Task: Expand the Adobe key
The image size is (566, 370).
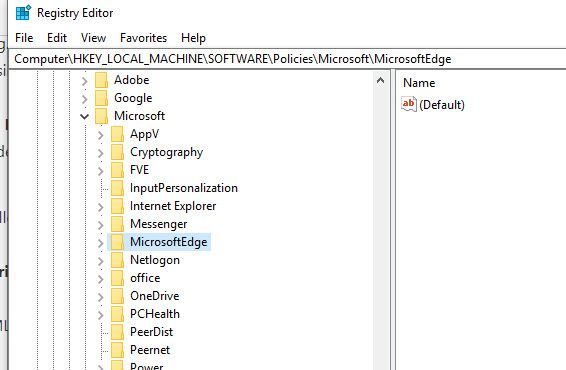Action: 84,81
